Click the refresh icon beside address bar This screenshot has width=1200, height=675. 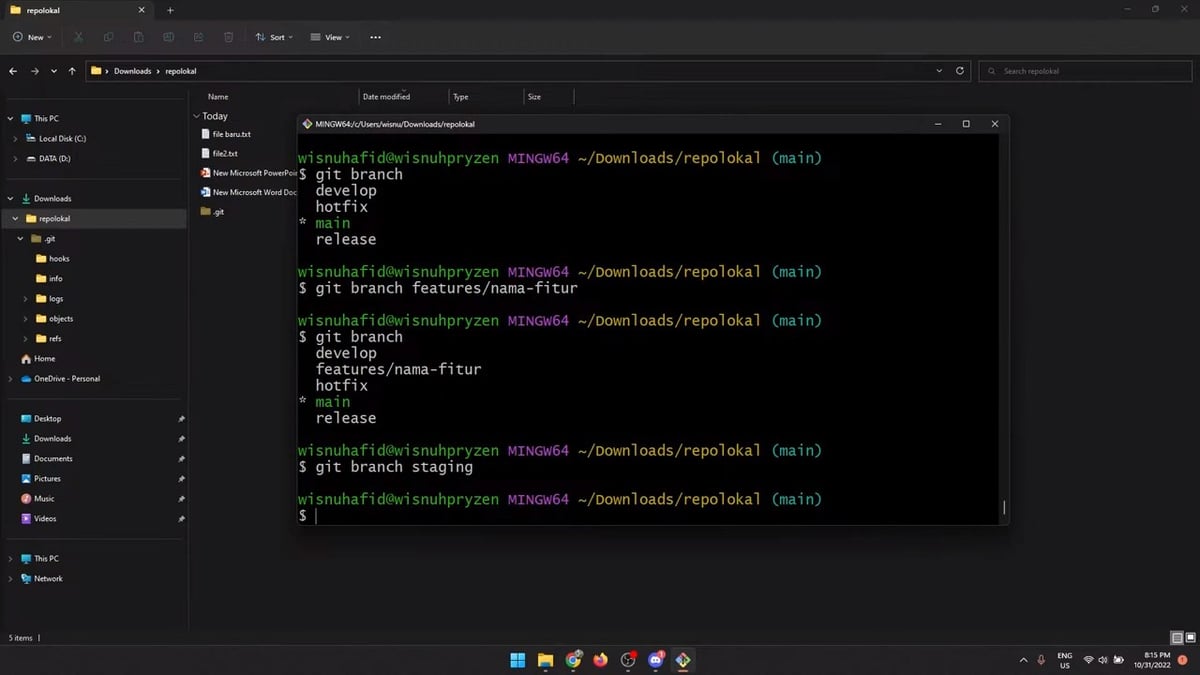[960, 71]
